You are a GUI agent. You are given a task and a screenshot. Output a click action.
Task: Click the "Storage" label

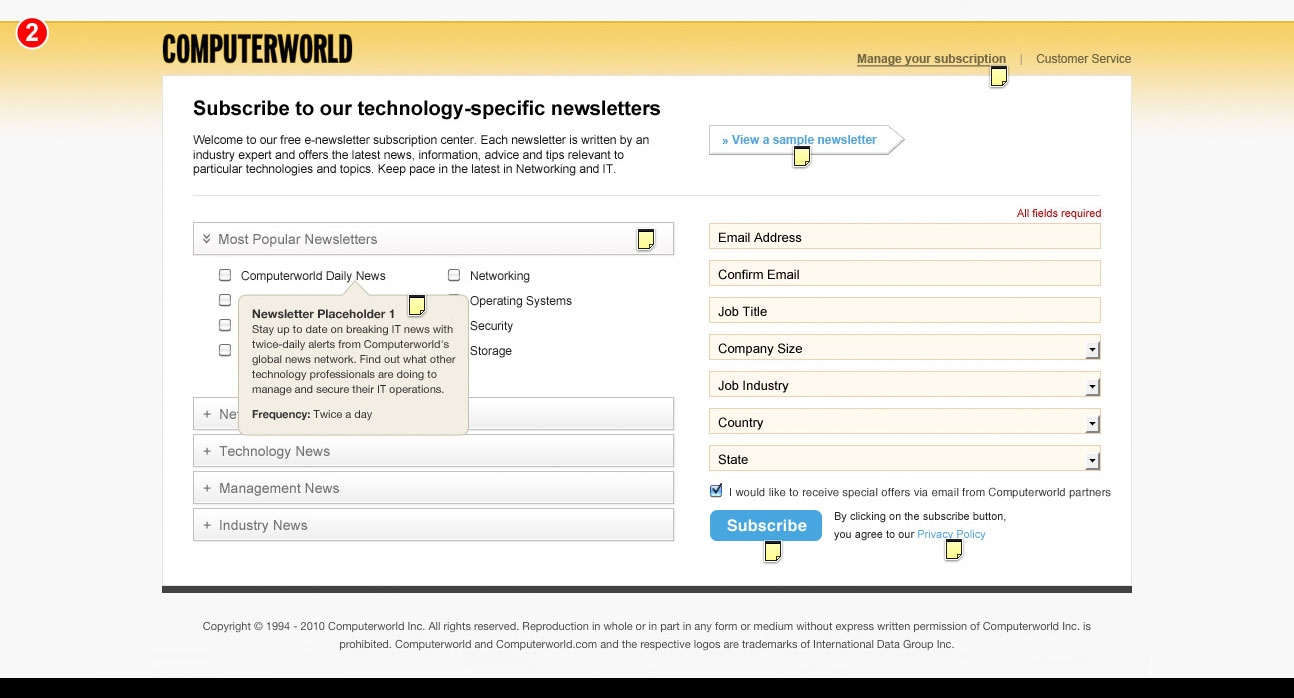point(491,351)
